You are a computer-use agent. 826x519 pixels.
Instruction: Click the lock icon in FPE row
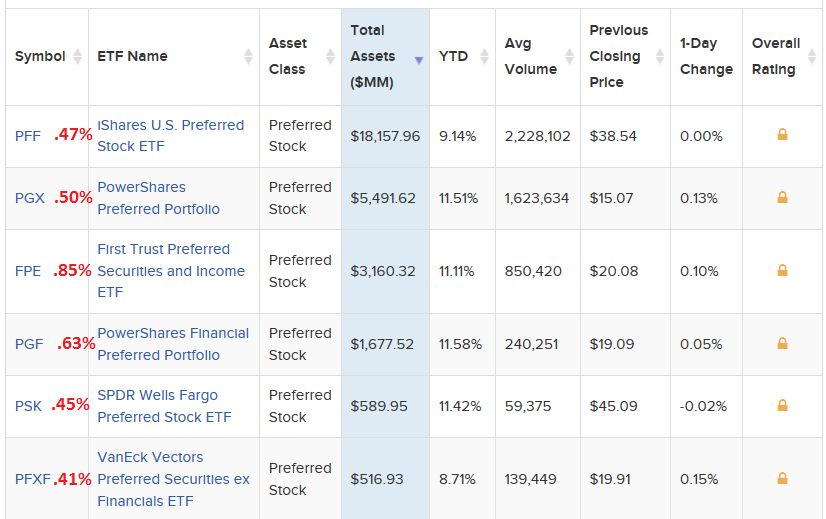[782, 270]
